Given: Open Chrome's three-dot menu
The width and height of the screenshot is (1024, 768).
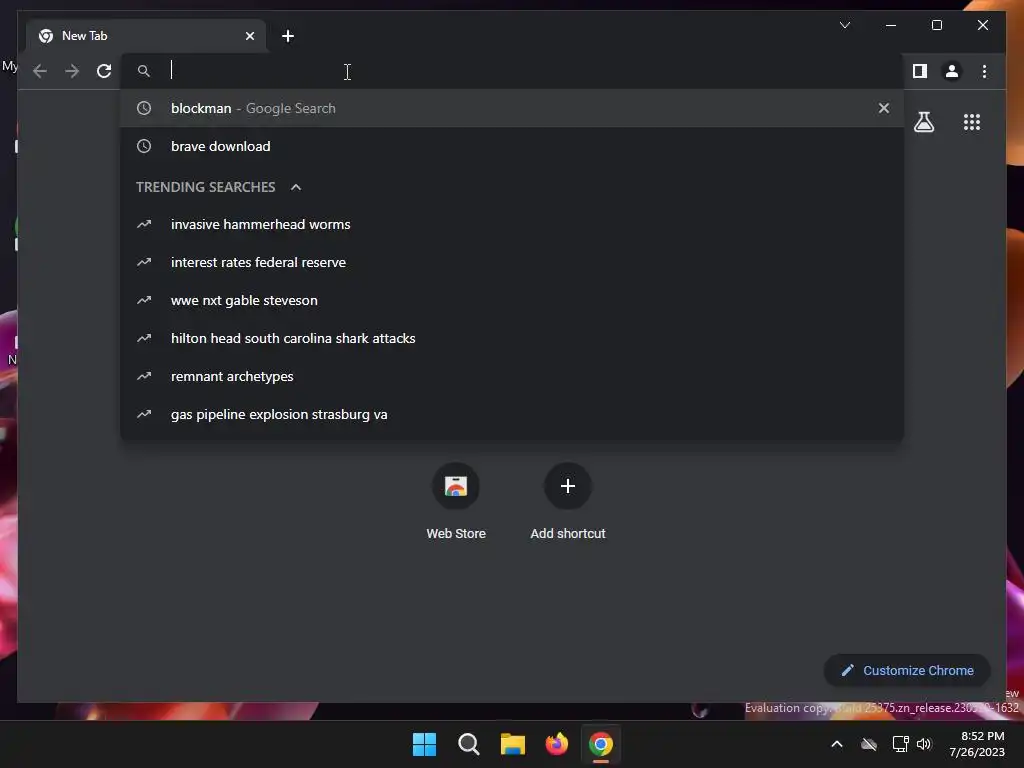Looking at the screenshot, I should coord(984,71).
